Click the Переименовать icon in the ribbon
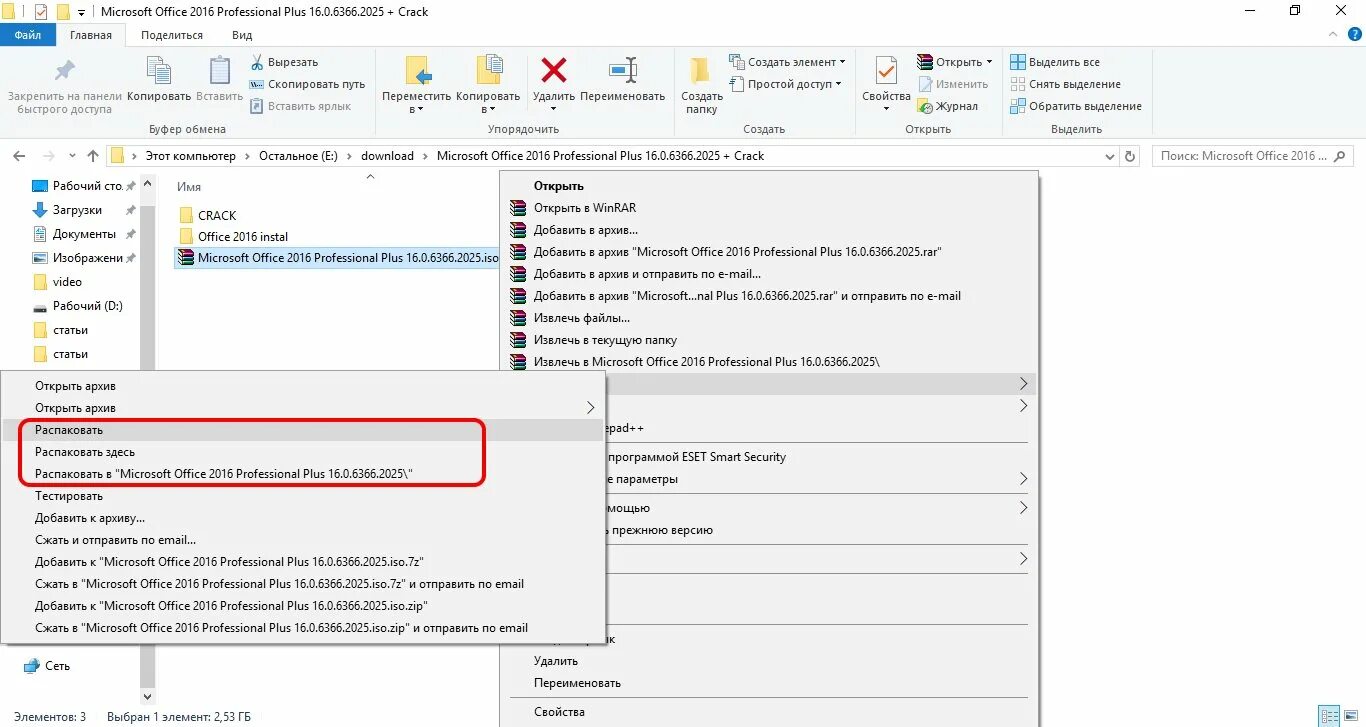Image resolution: width=1366 pixels, height=727 pixels. click(623, 70)
